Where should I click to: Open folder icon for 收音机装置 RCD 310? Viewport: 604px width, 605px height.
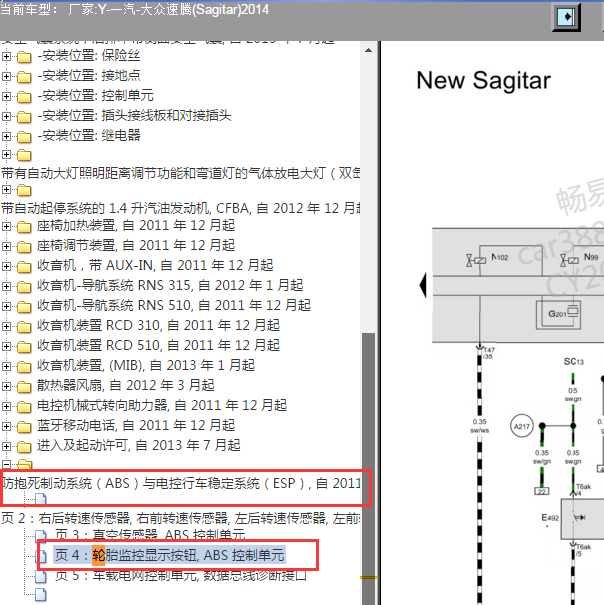pyautogui.click(x=24, y=327)
